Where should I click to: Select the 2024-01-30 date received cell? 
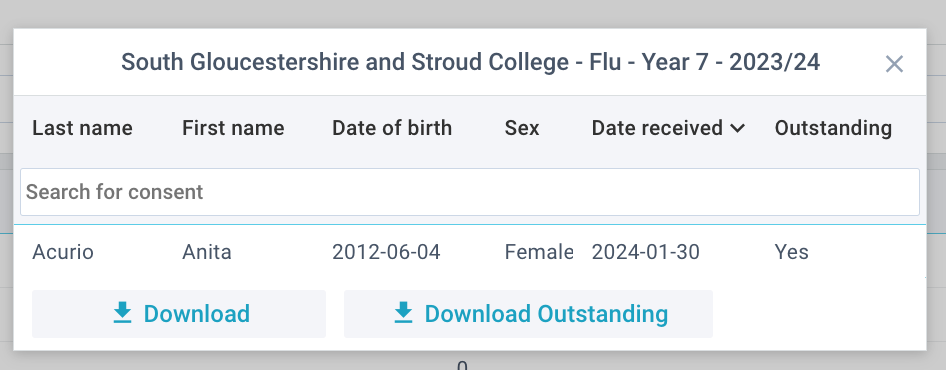(x=646, y=252)
